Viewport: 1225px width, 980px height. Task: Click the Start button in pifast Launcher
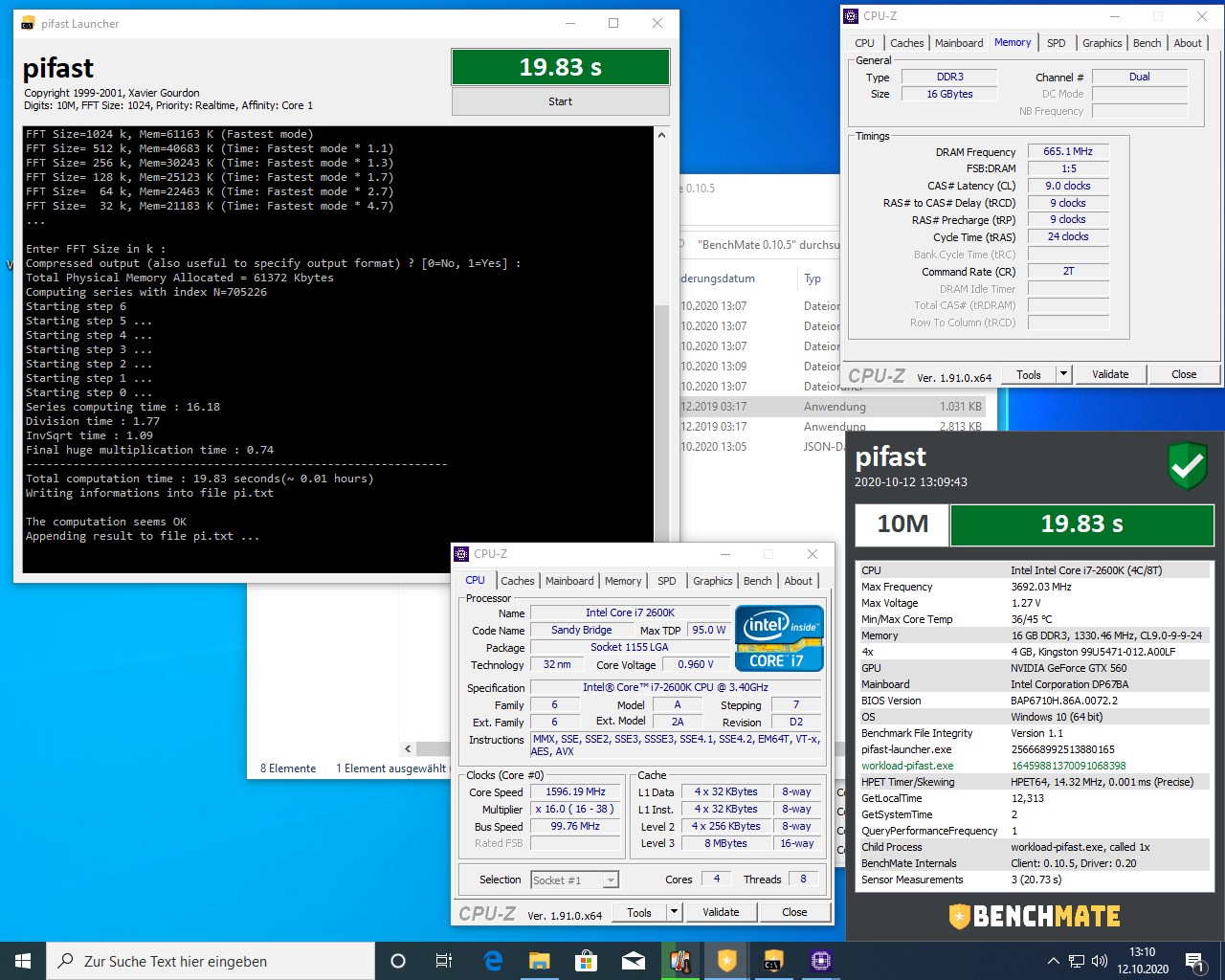[x=560, y=101]
